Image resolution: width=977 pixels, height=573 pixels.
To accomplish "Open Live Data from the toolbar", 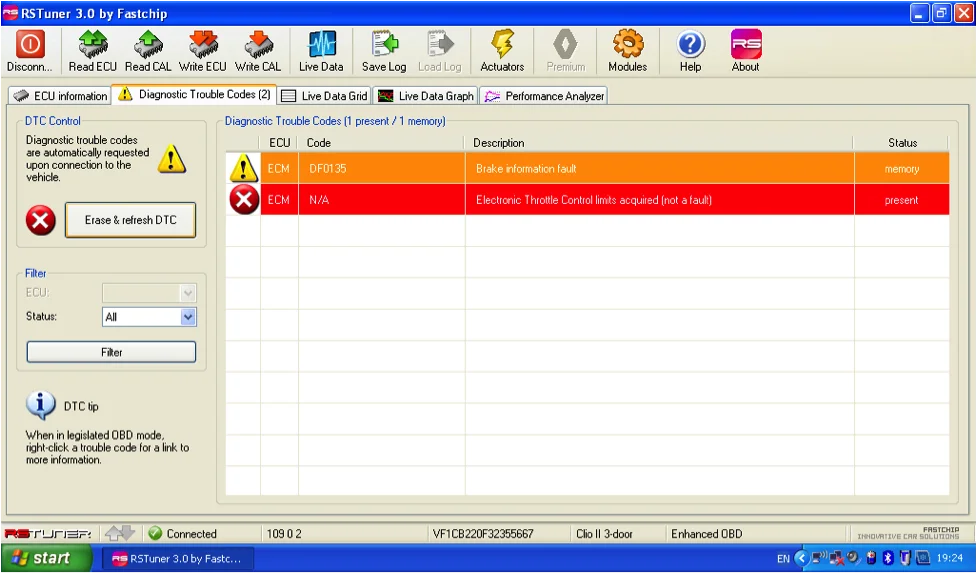I will pyautogui.click(x=322, y=51).
